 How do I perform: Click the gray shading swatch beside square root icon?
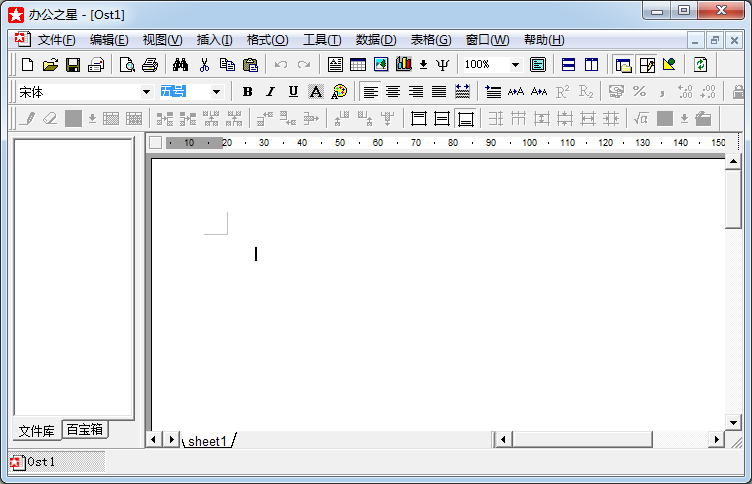(x=665, y=118)
